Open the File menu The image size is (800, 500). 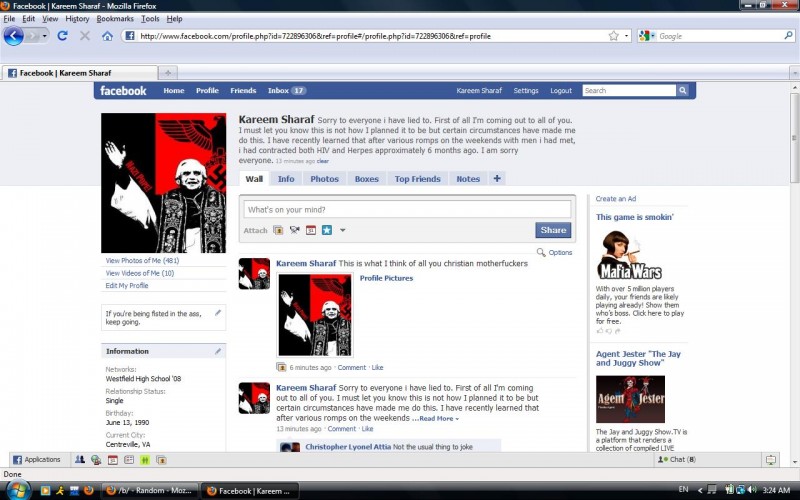[9, 18]
